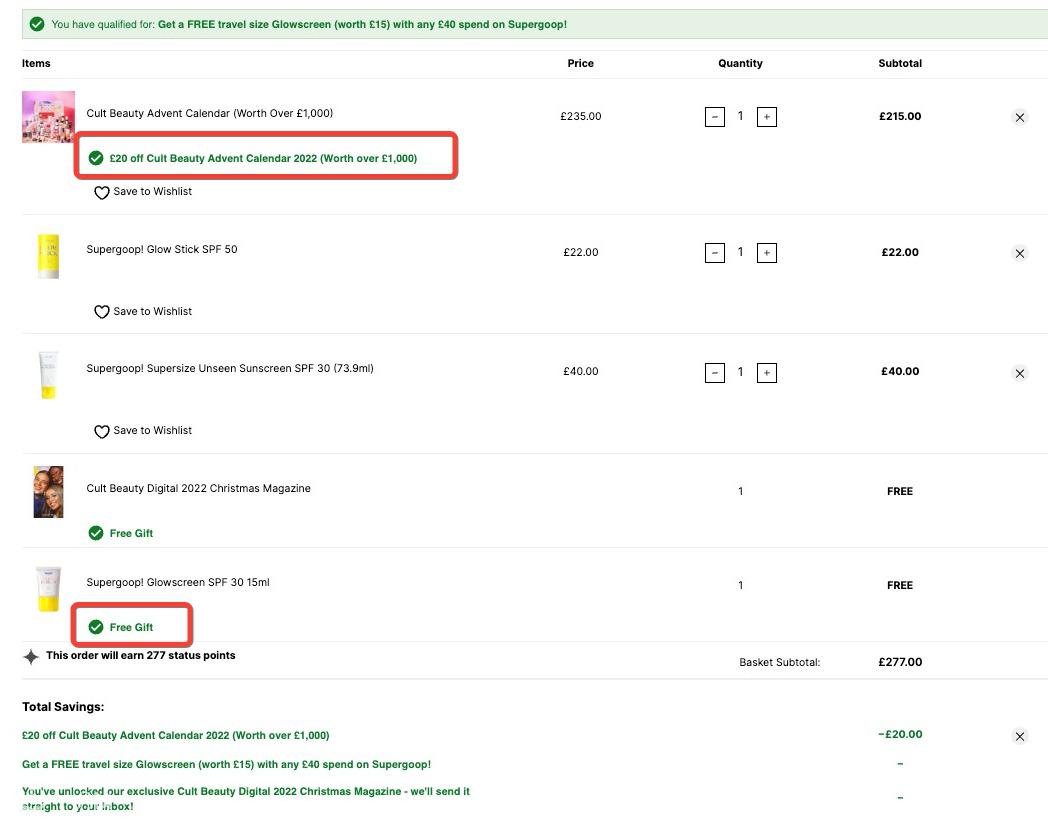The image size is (1048, 823).
Task: Remove the £20 off advent calendar discount
Action: coord(1019,736)
